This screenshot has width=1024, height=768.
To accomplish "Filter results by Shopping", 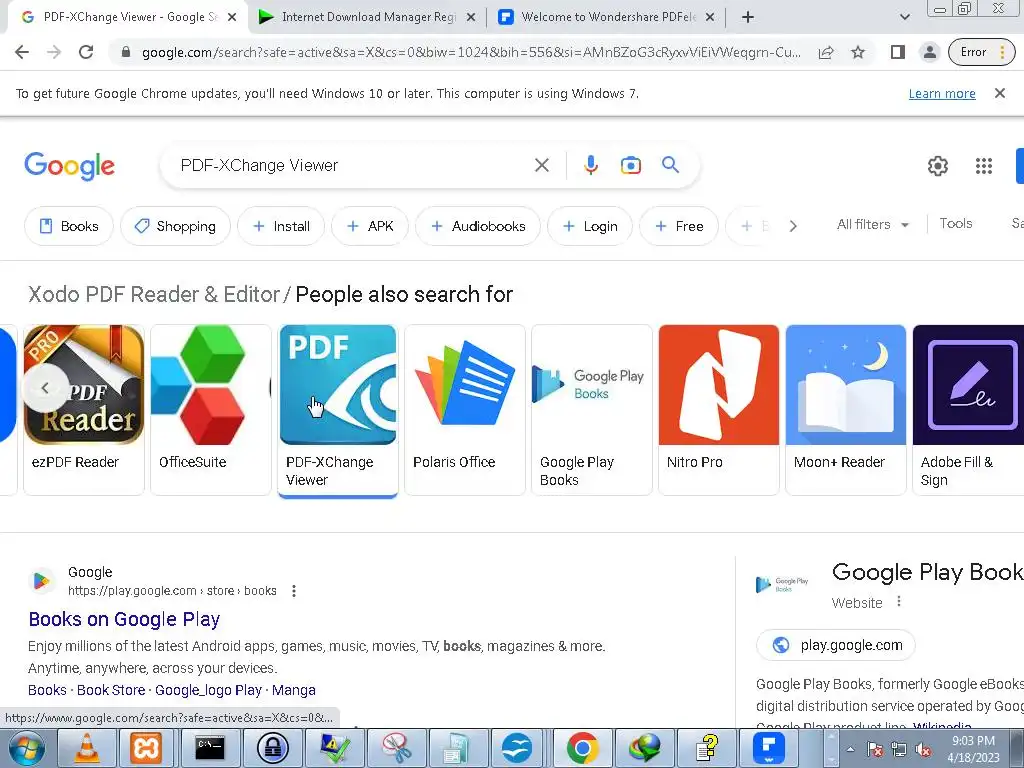I will [175, 226].
